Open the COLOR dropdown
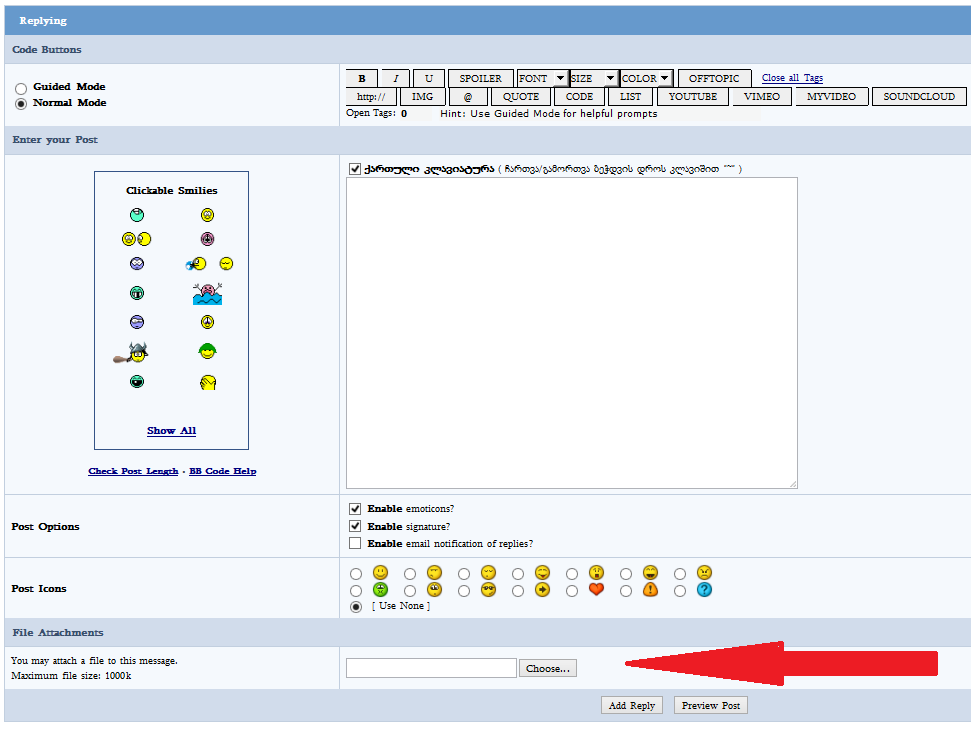Screen dimensions: 971x749 click(x=647, y=78)
